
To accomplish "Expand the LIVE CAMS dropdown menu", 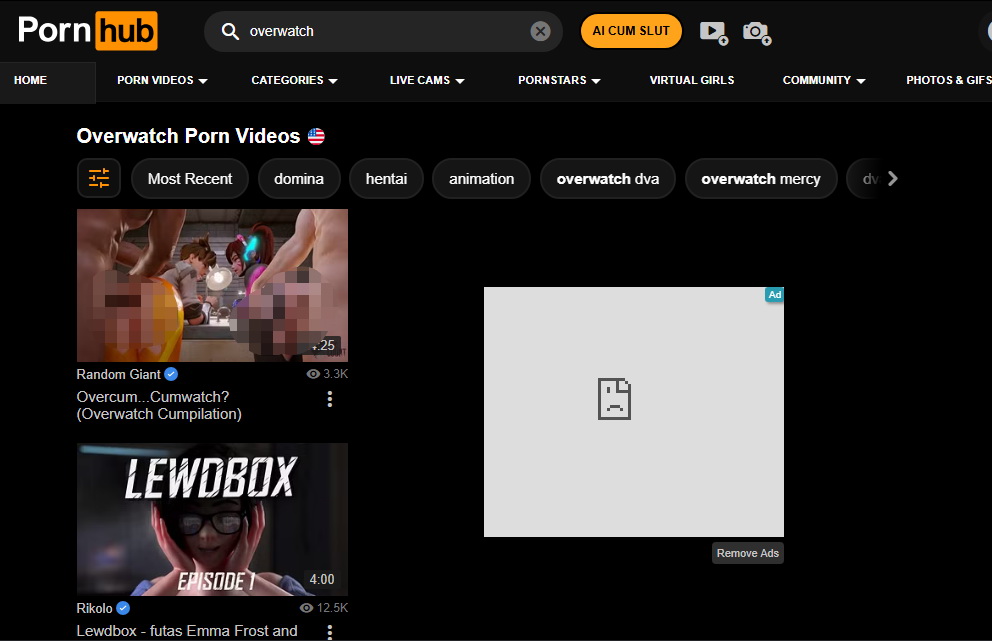I will coord(427,80).
